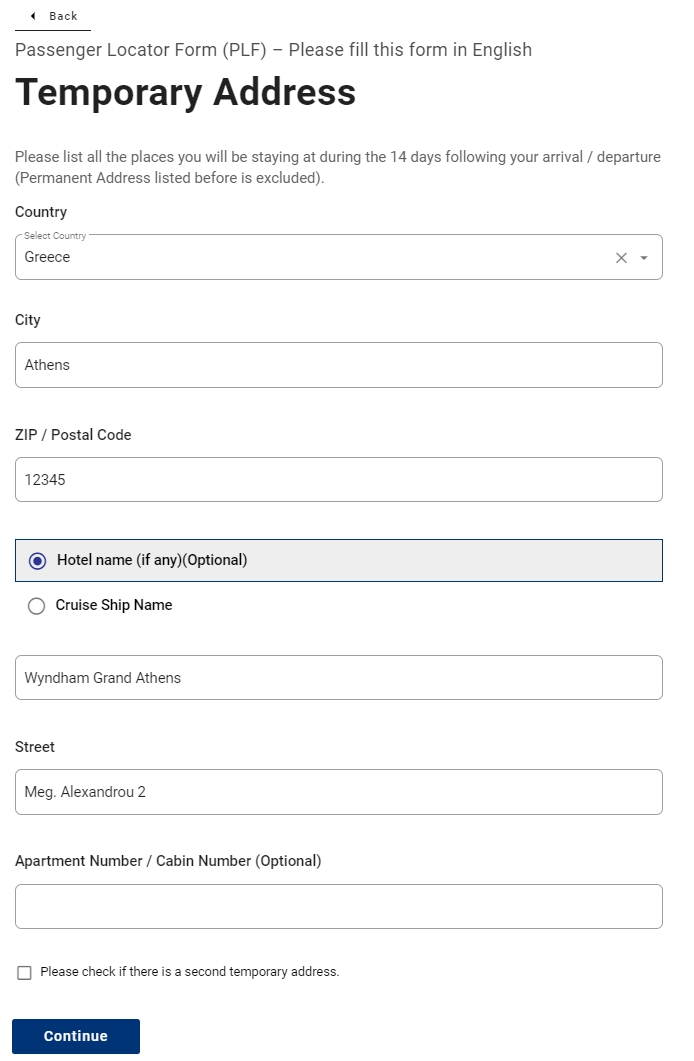This screenshot has width=694, height=1061.
Task: Click the ZIP / Postal Code field
Action: [x=338, y=480]
